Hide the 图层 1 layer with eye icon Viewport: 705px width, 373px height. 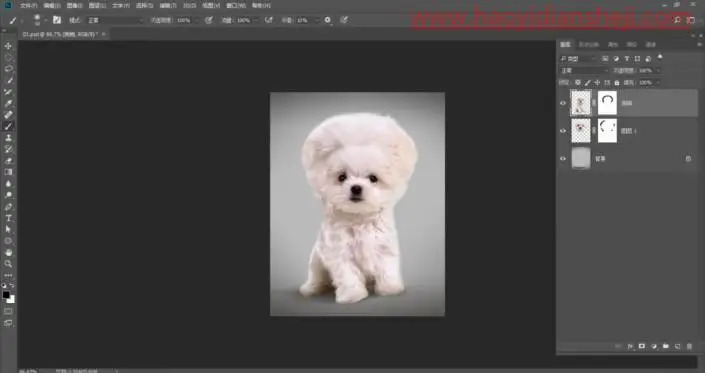tap(563, 131)
